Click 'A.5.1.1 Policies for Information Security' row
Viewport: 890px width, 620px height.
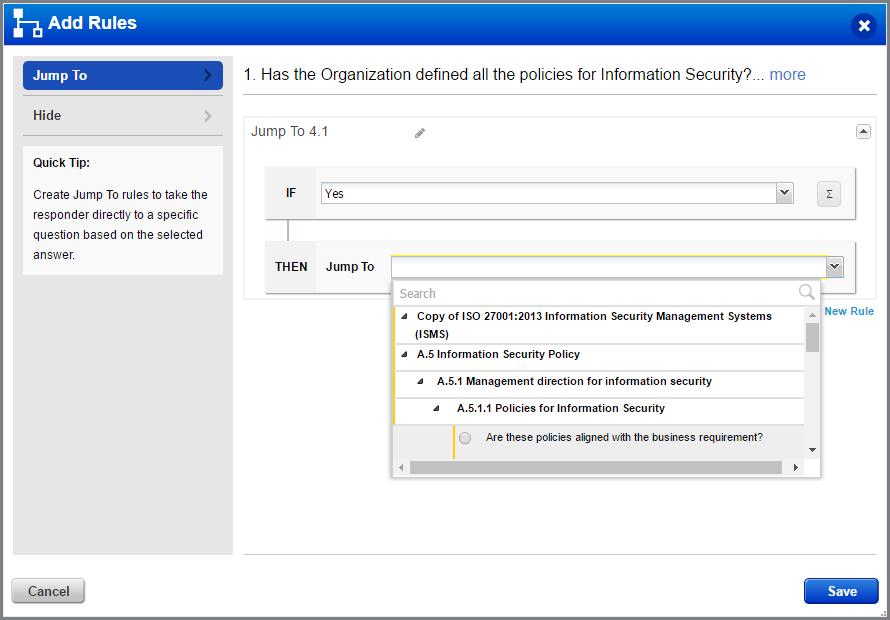pos(599,411)
